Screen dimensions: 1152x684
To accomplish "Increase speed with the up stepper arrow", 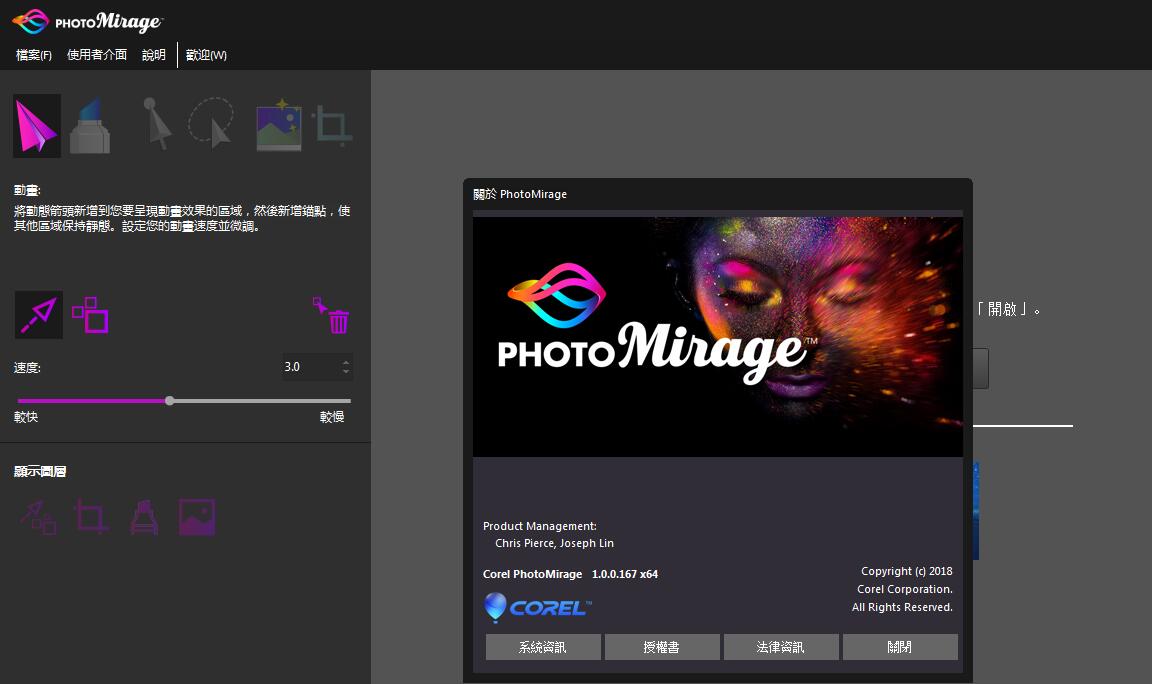I will click(346, 362).
